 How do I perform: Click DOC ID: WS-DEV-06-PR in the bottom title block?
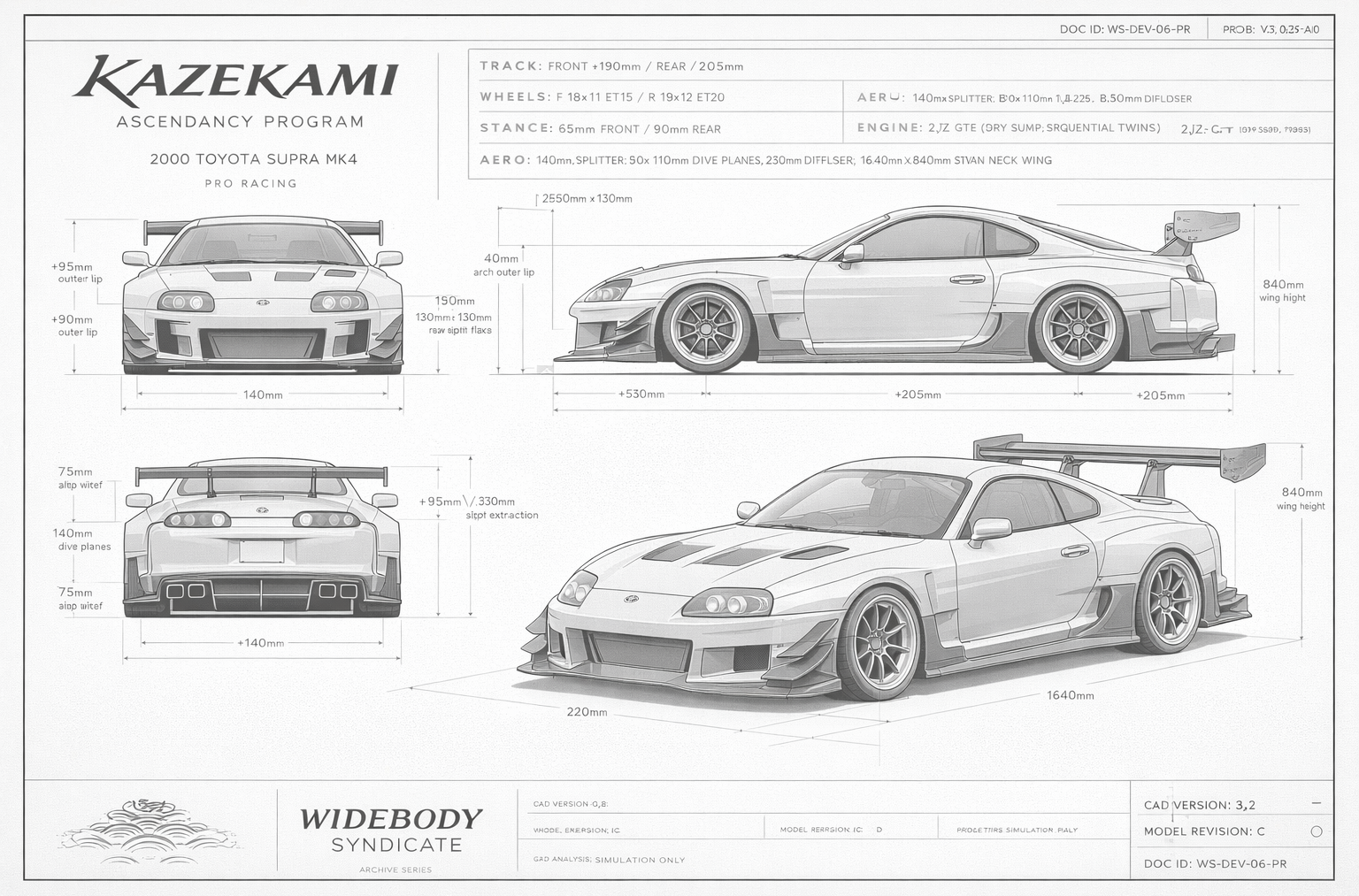1215,863
